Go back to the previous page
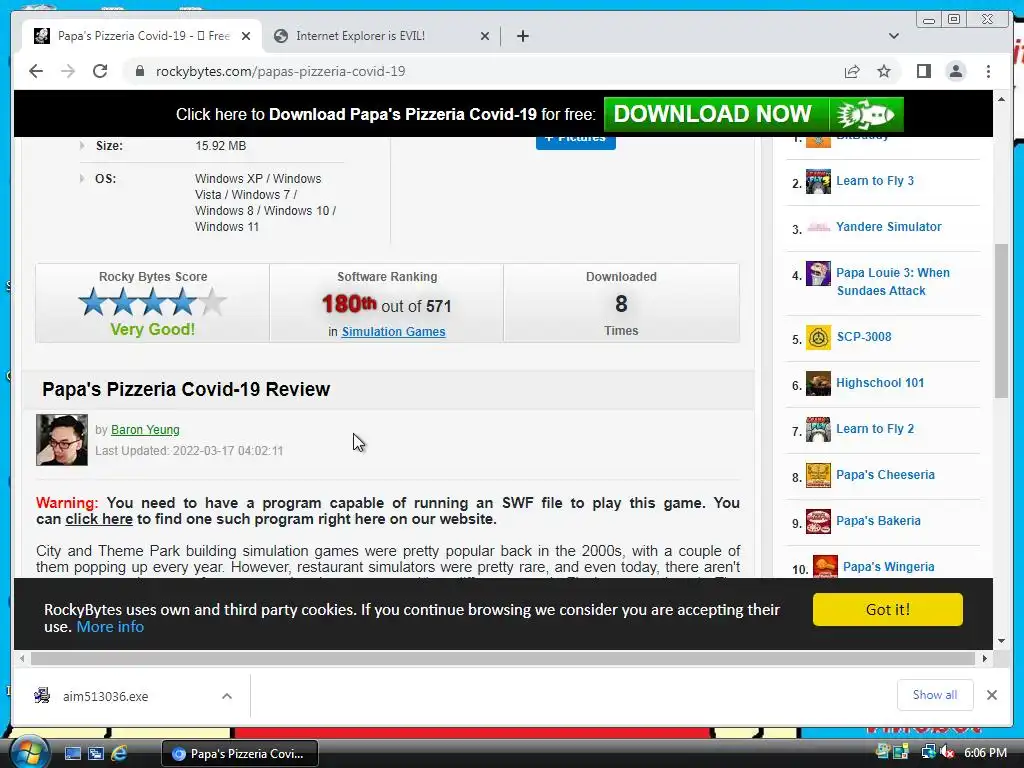Screen dimensions: 1024x768 36,71
